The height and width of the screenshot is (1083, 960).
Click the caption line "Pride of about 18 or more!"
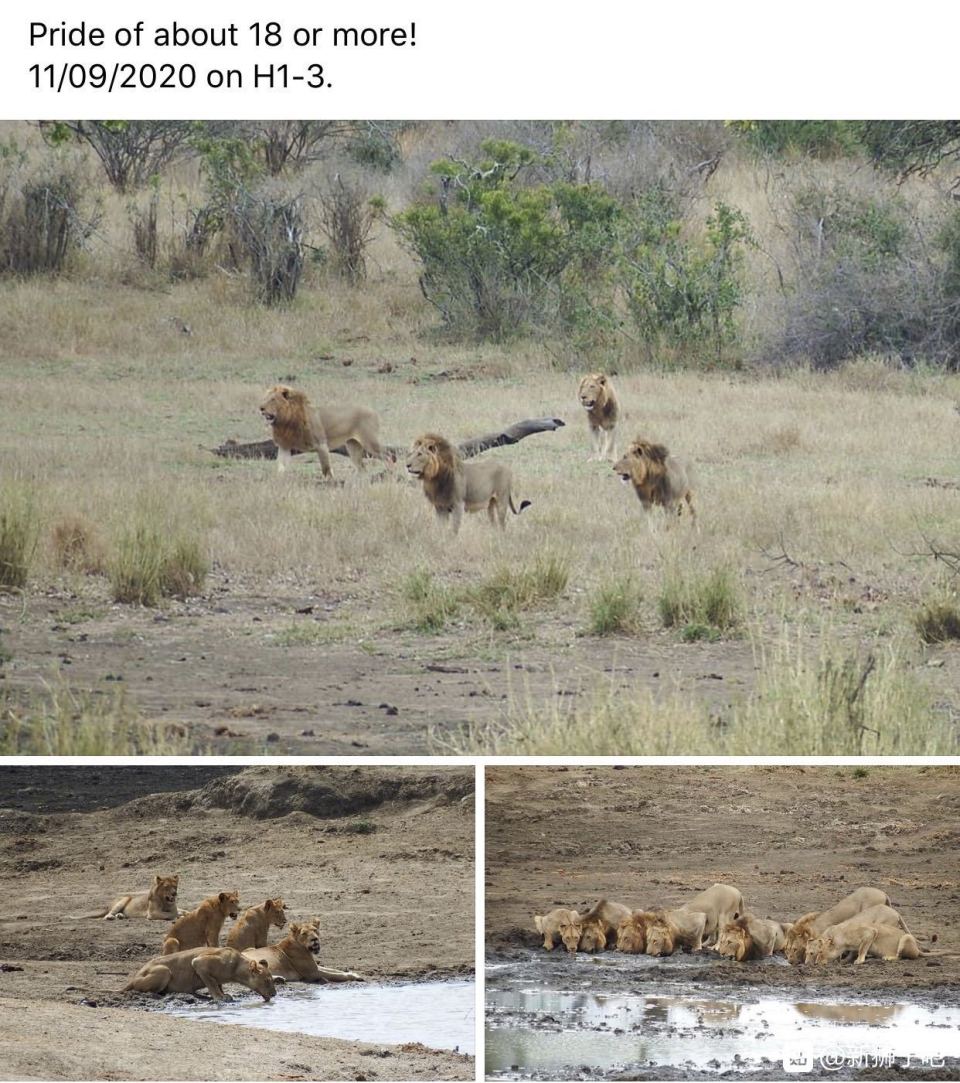222,35
